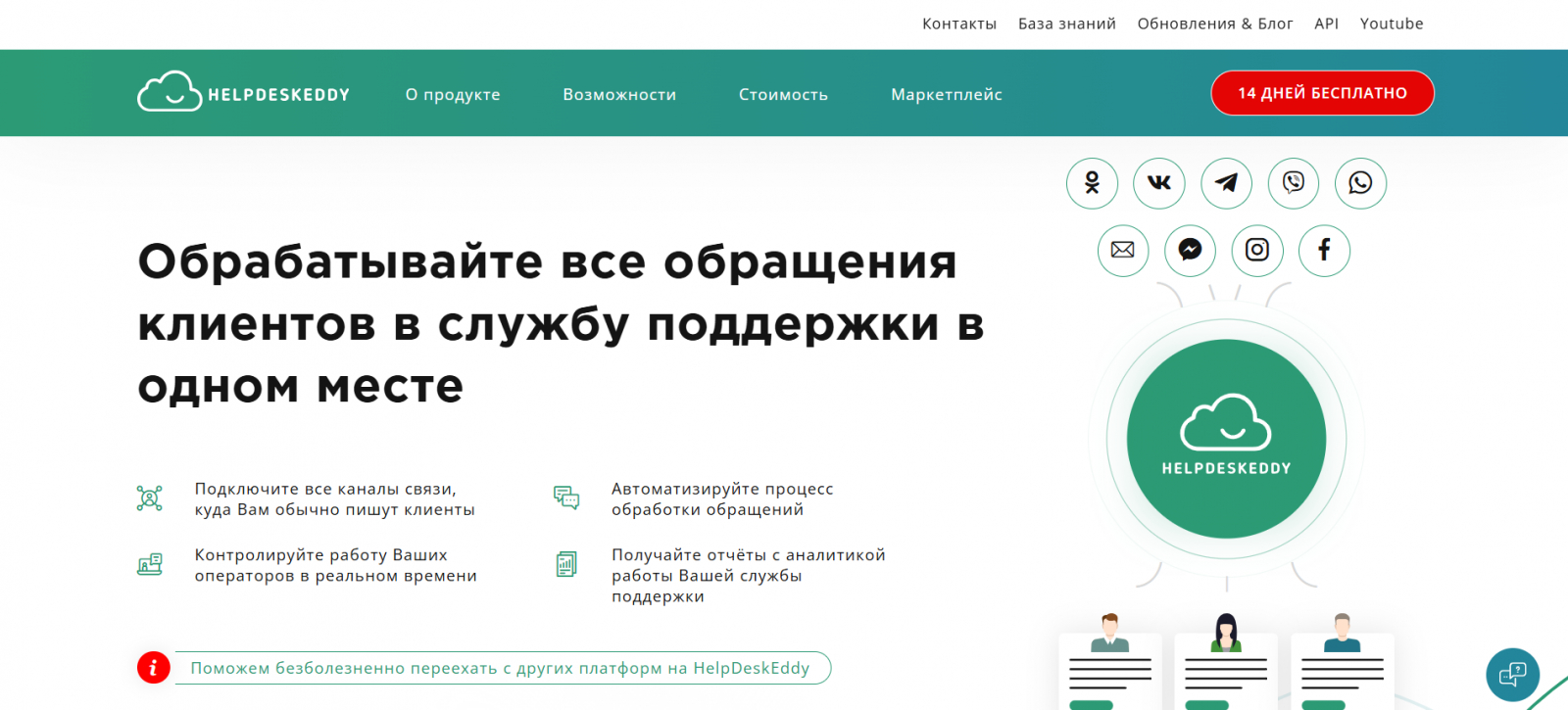Open the live chat widget icon

click(x=1512, y=675)
